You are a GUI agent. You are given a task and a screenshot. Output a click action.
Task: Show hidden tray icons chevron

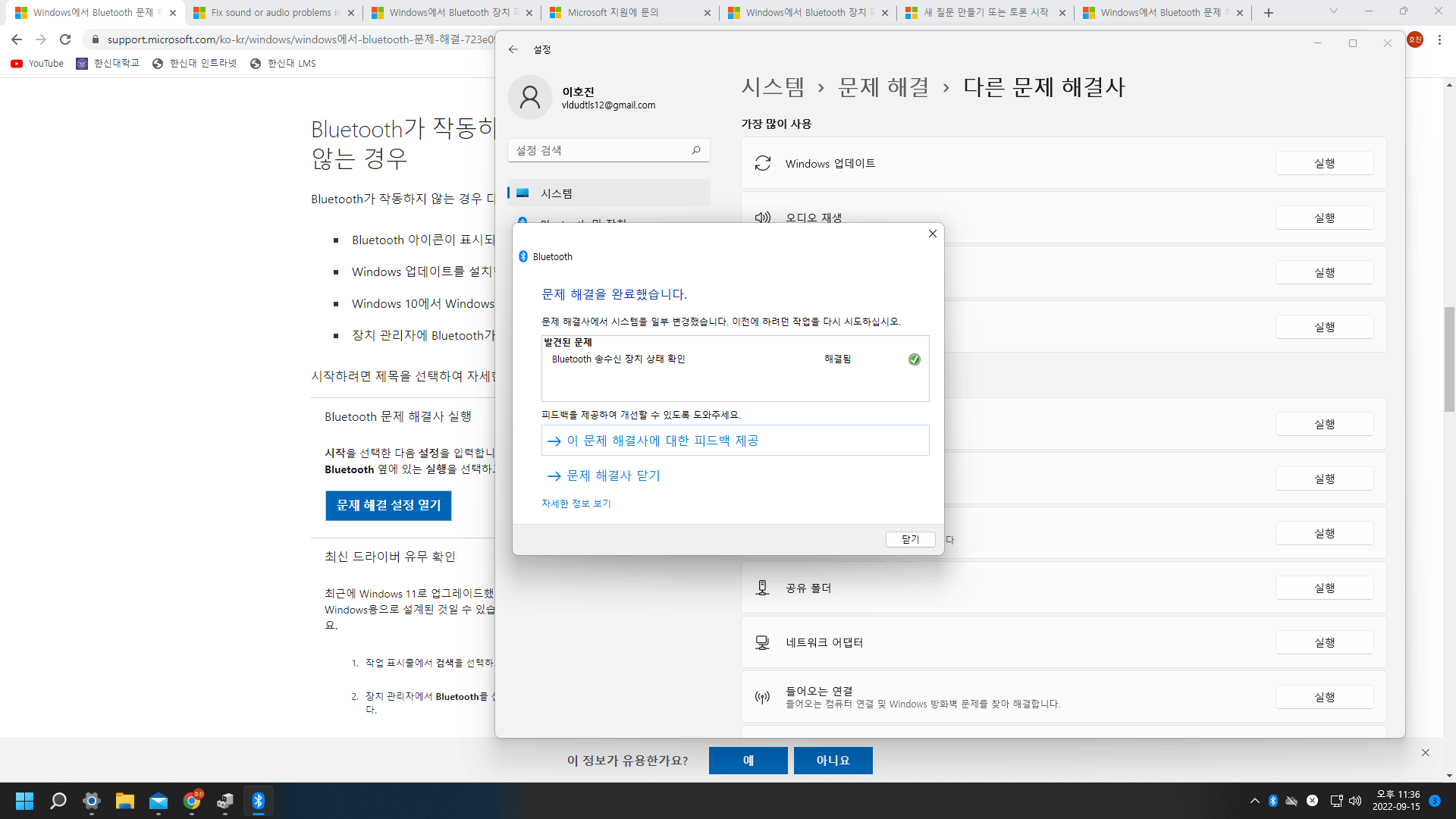1254,801
